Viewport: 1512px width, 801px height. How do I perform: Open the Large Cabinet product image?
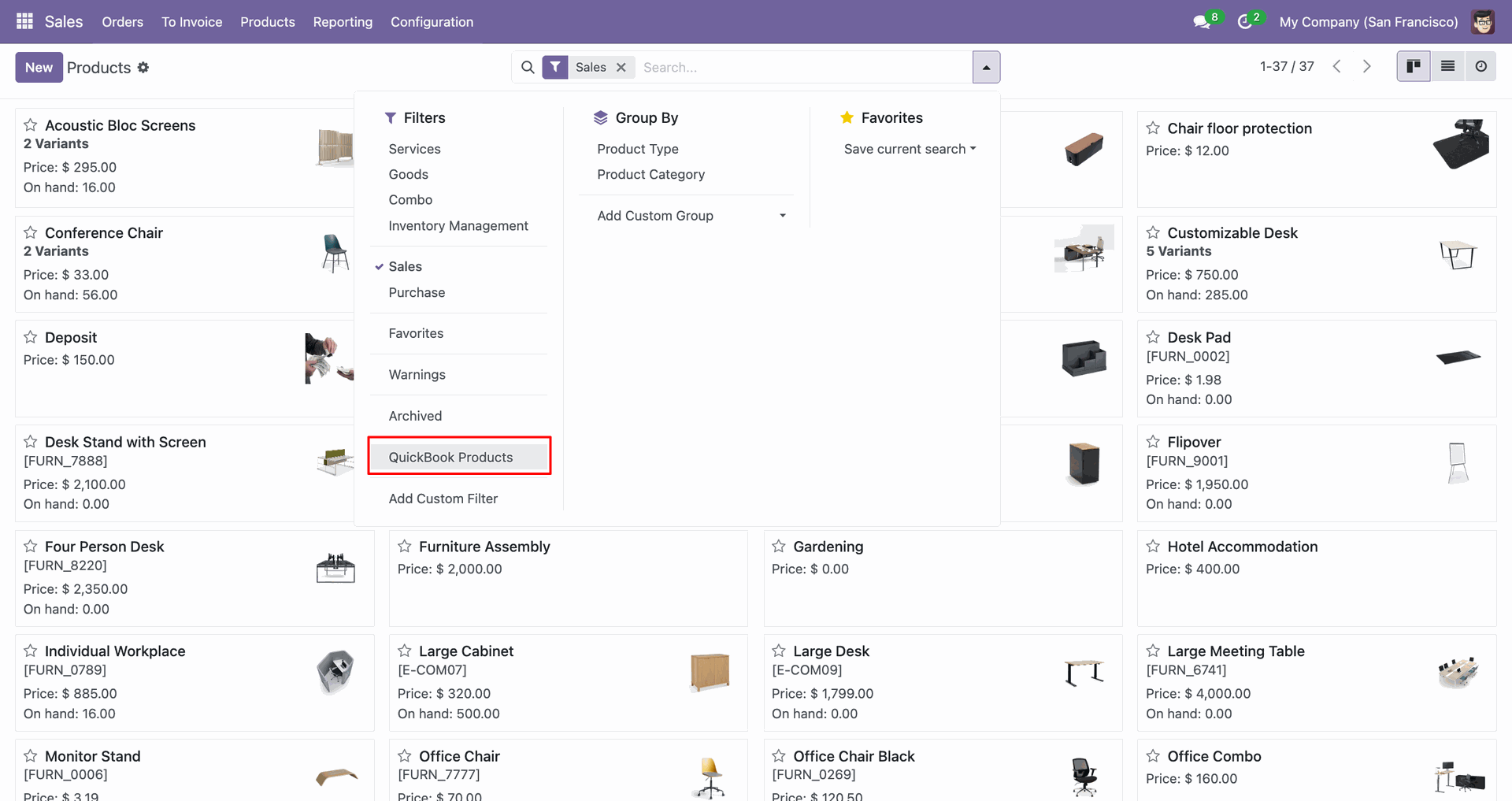click(710, 672)
